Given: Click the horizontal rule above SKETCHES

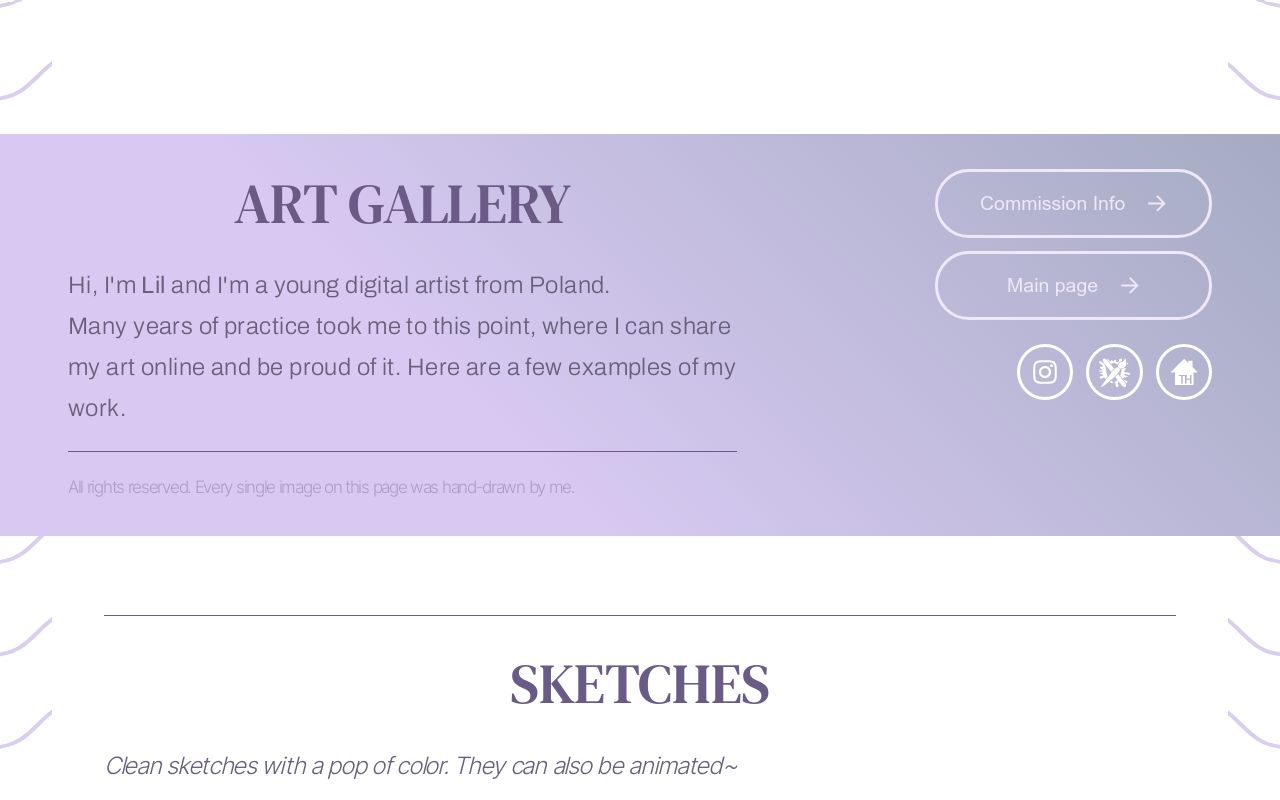Looking at the screenshot, I should pyautogui.click(x=639, y=614).
